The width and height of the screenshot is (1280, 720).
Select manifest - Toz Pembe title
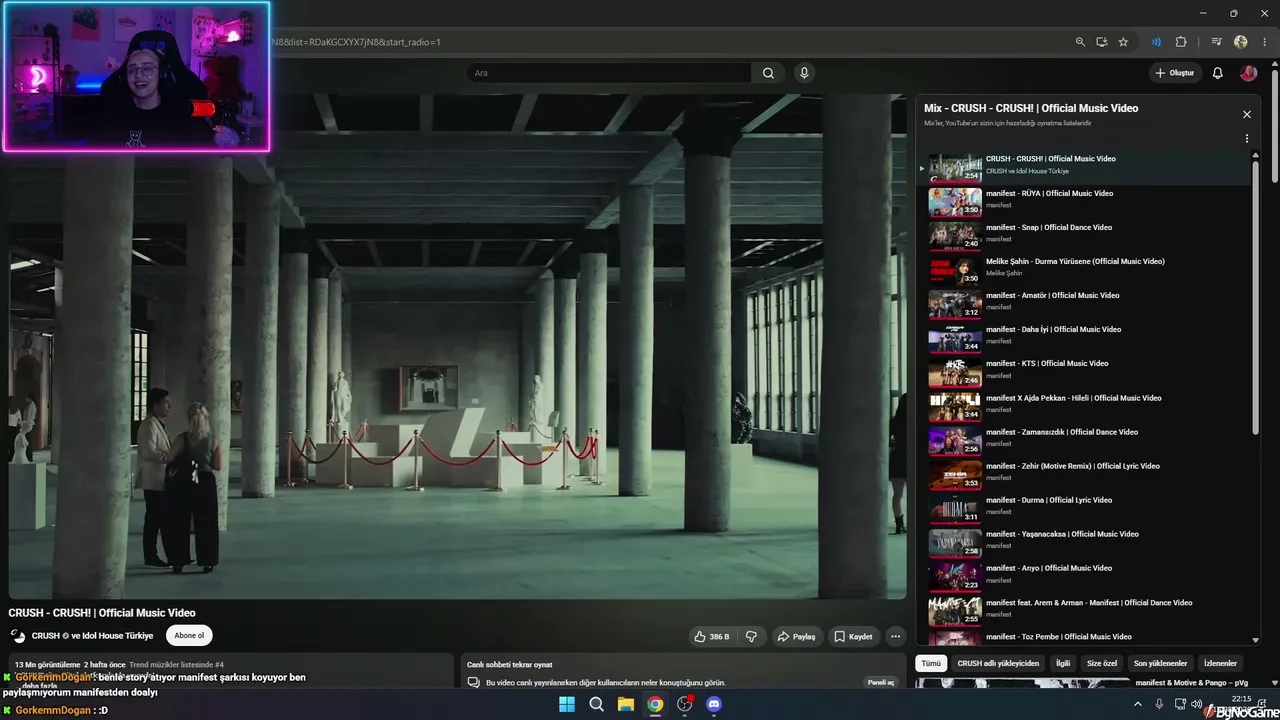(1059, 637)
